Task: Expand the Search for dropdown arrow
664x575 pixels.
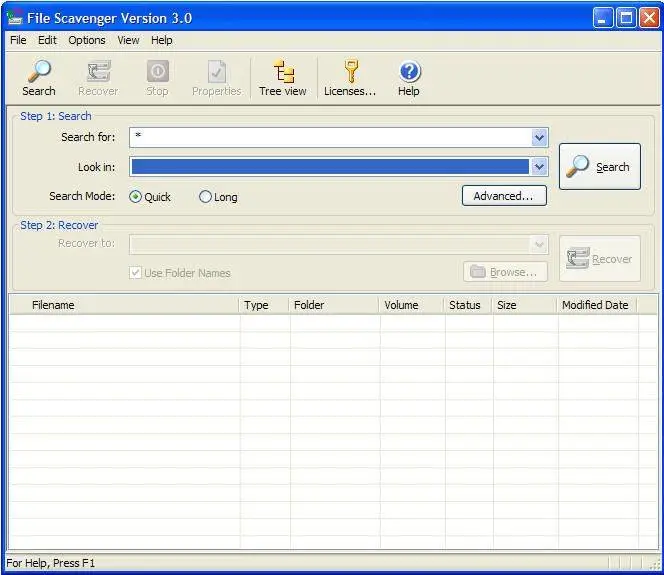Action: [x=539, y=137]
